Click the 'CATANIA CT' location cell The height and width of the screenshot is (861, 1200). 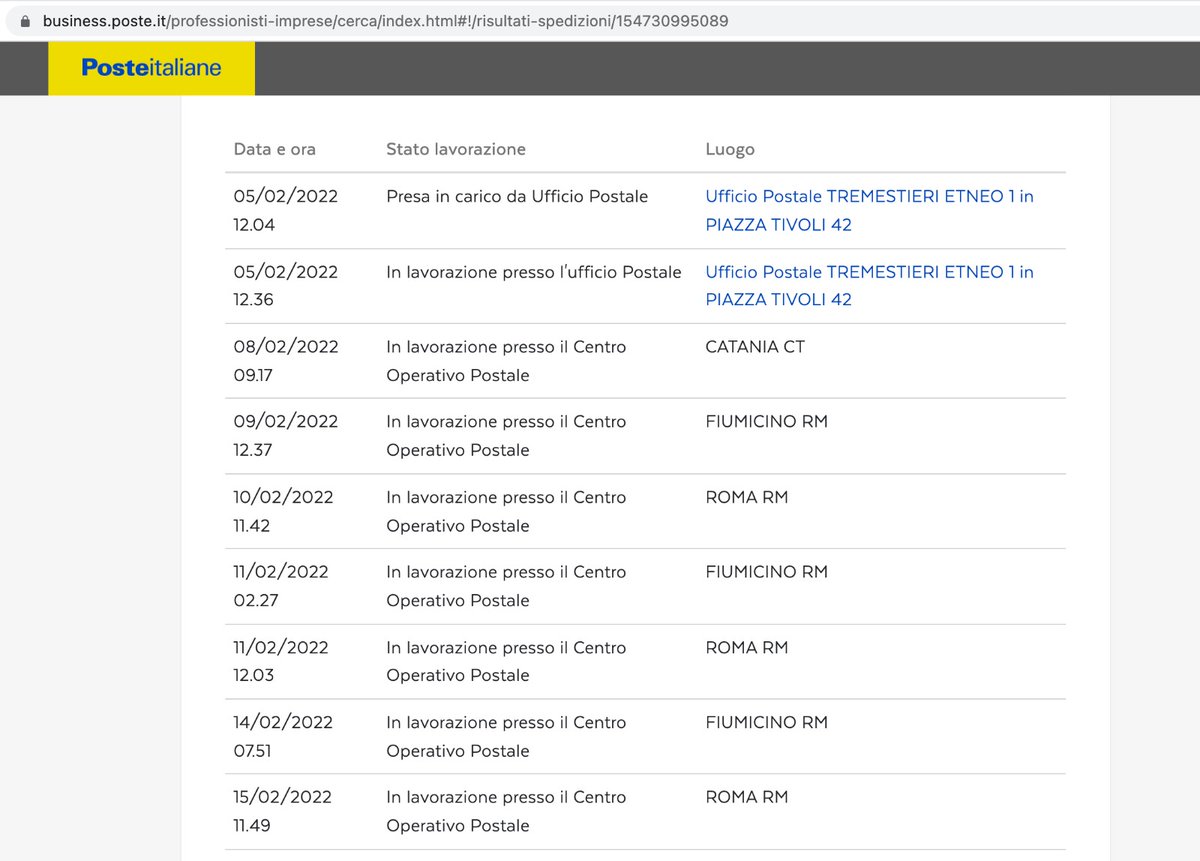click(x=755, y=347)
